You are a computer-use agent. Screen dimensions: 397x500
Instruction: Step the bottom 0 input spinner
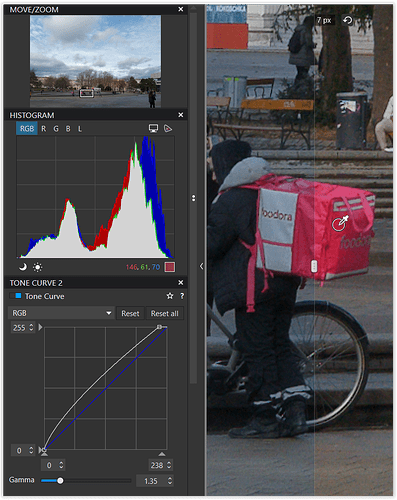pyautogui.click(x=61, y=465)
